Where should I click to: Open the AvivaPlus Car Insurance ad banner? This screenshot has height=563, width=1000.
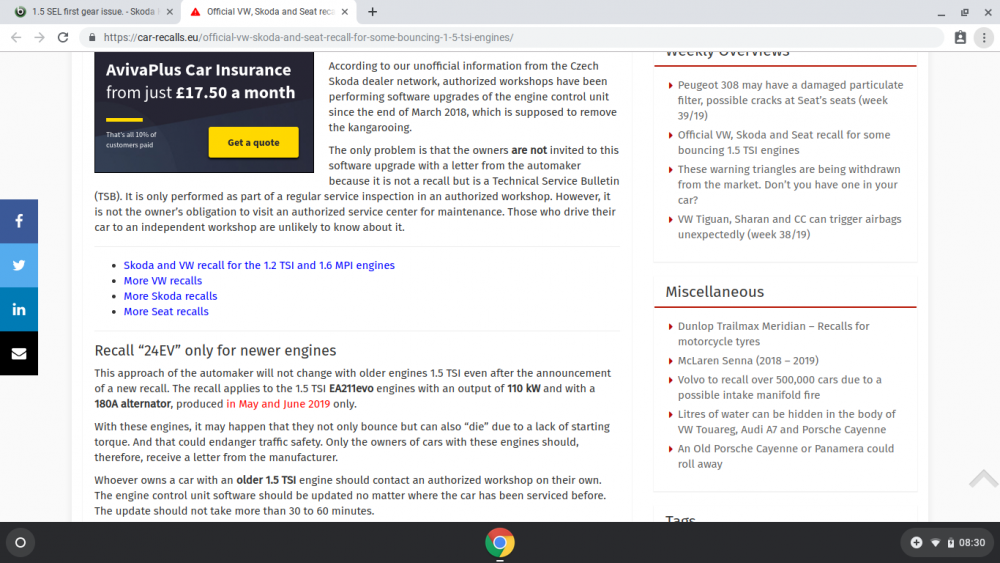pos(204,112)
